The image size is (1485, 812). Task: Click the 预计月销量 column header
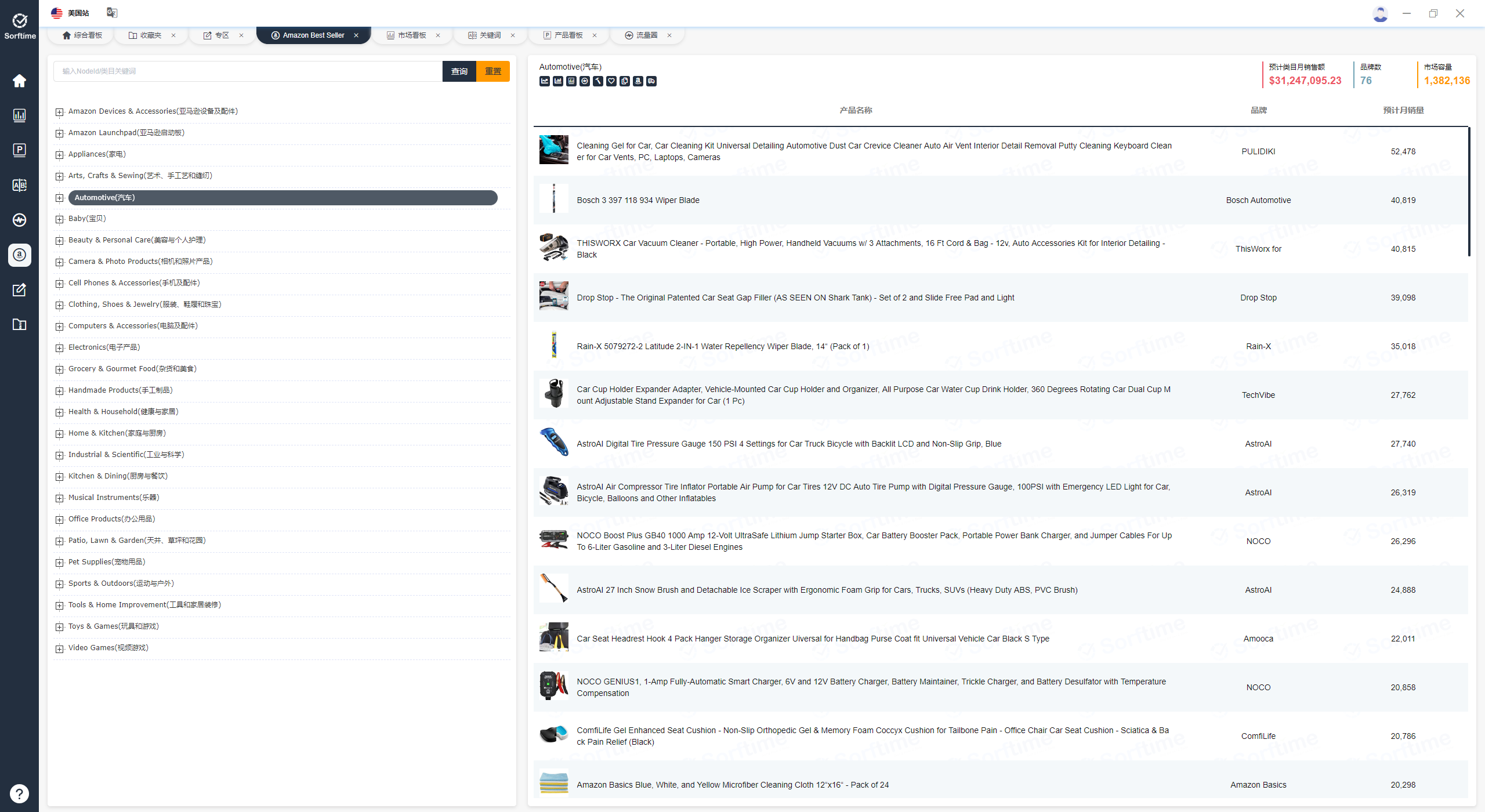click(1403, 110)
